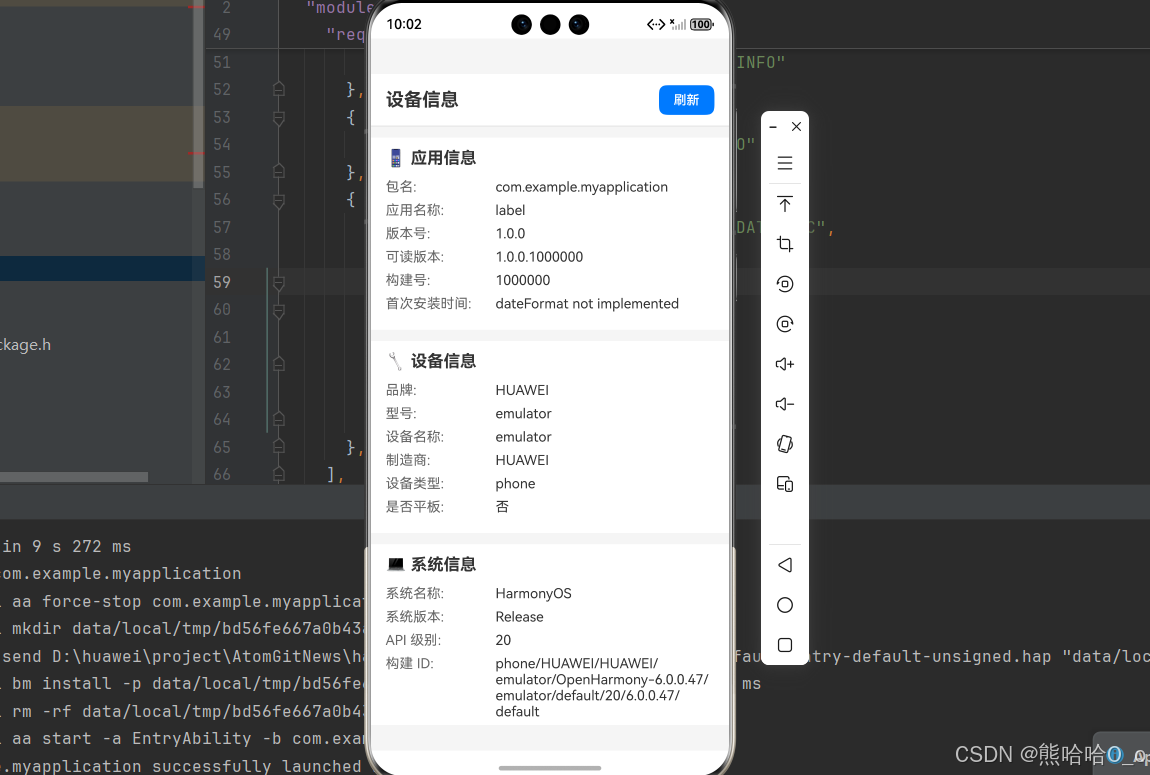Screen dimensions: 1150x775
Task: Click the build ID value text
Action: click(602, 687)
